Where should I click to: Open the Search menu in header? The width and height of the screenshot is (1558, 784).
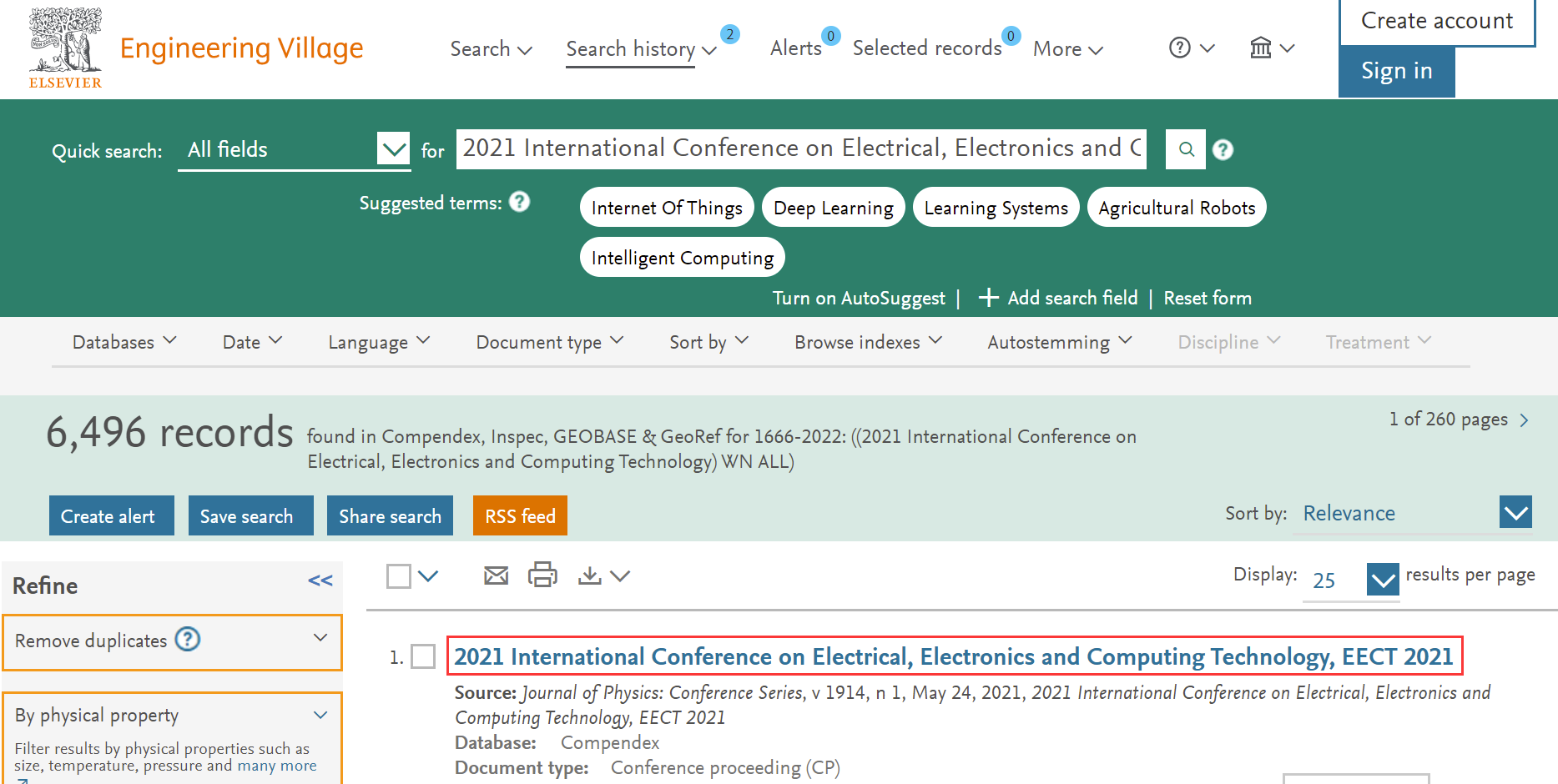click(491, 48)
